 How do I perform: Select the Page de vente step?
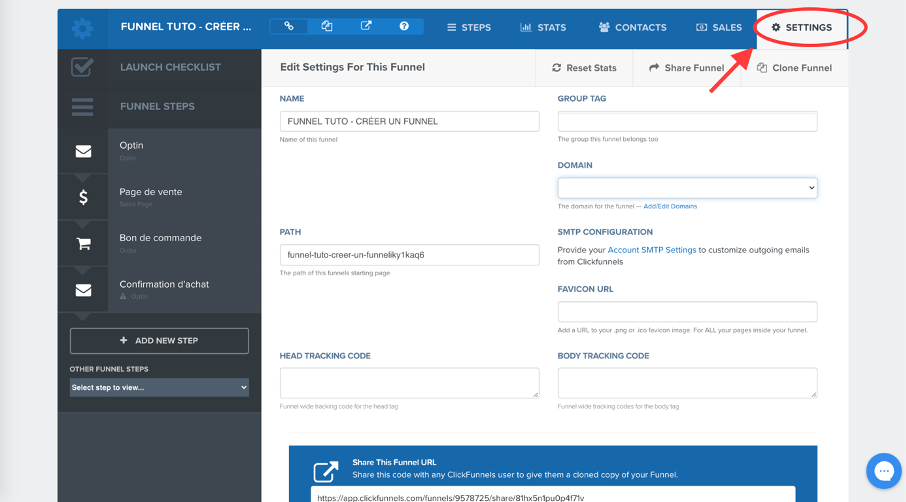coord(159,197)
